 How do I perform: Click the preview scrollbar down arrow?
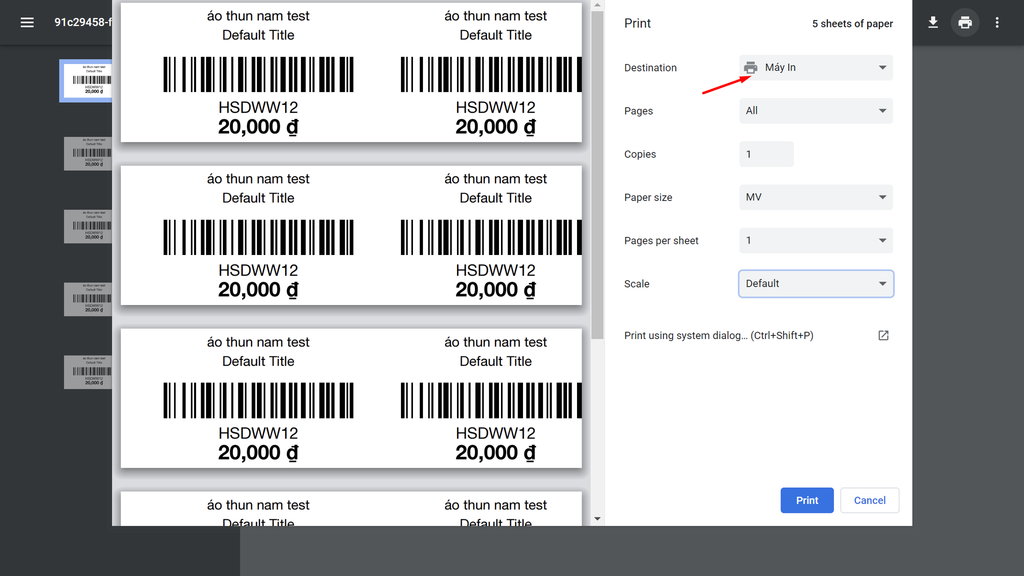pos(597,519)
